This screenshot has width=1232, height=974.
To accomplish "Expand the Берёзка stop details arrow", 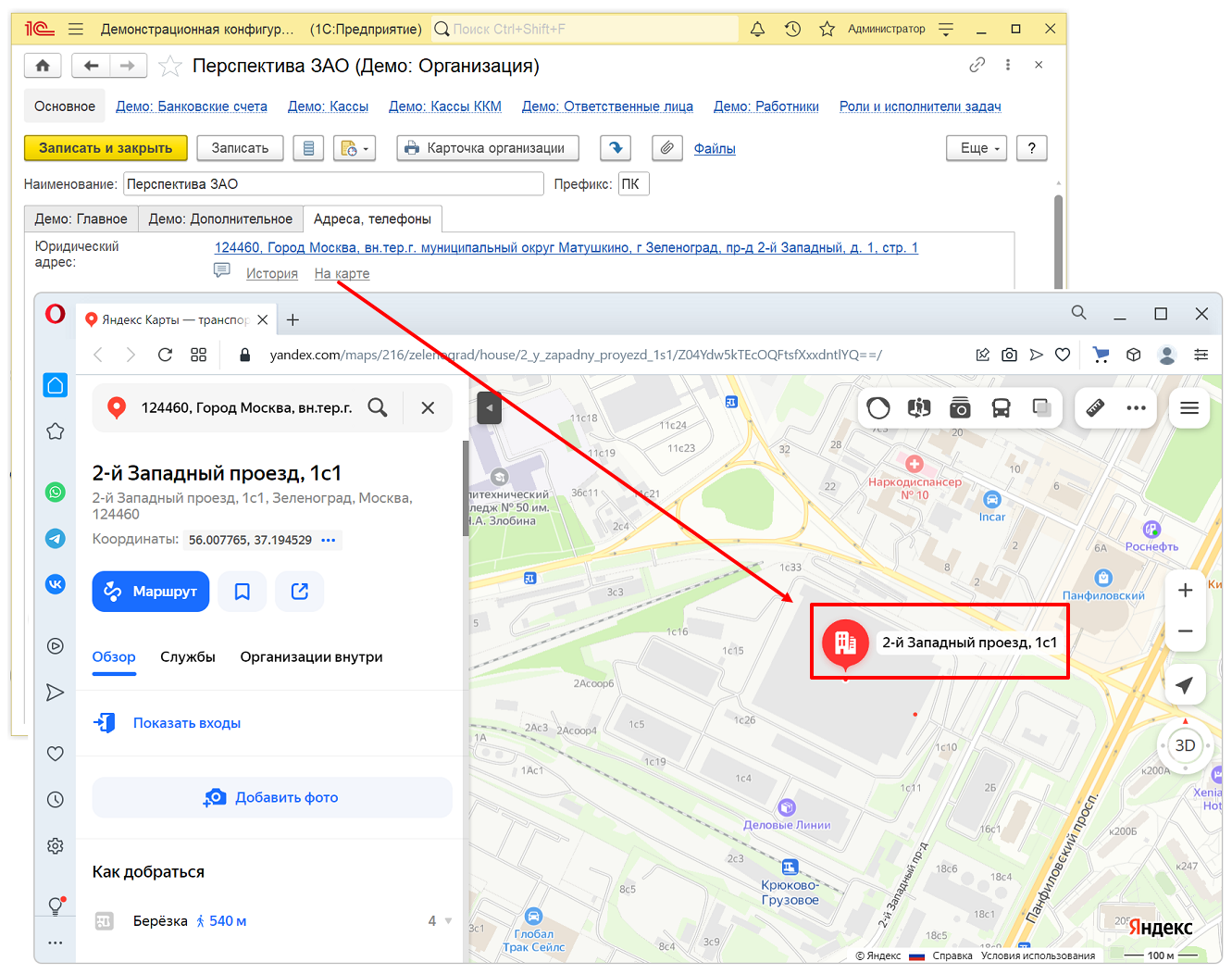I will [448, 921].
